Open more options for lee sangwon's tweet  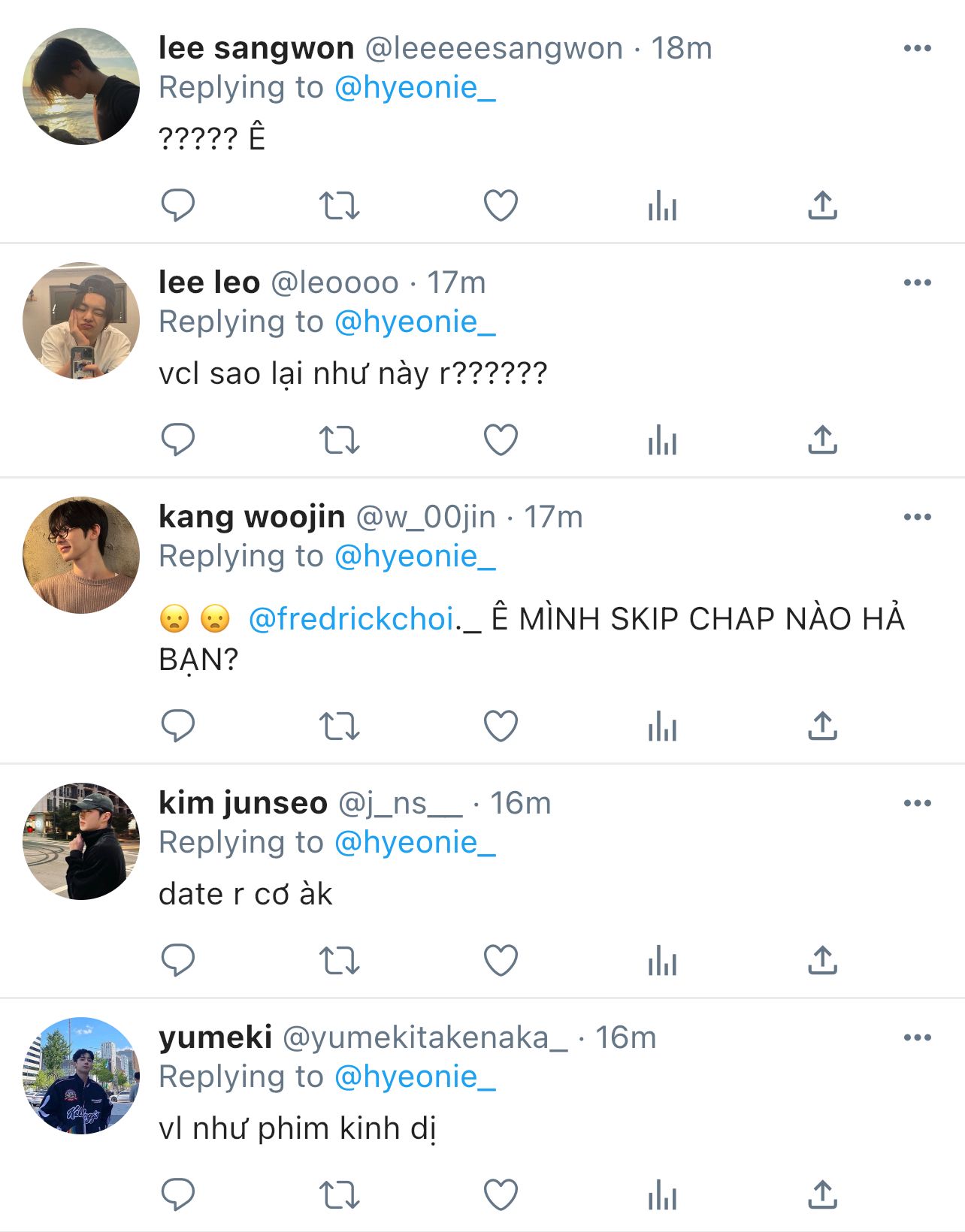(917, 49)
